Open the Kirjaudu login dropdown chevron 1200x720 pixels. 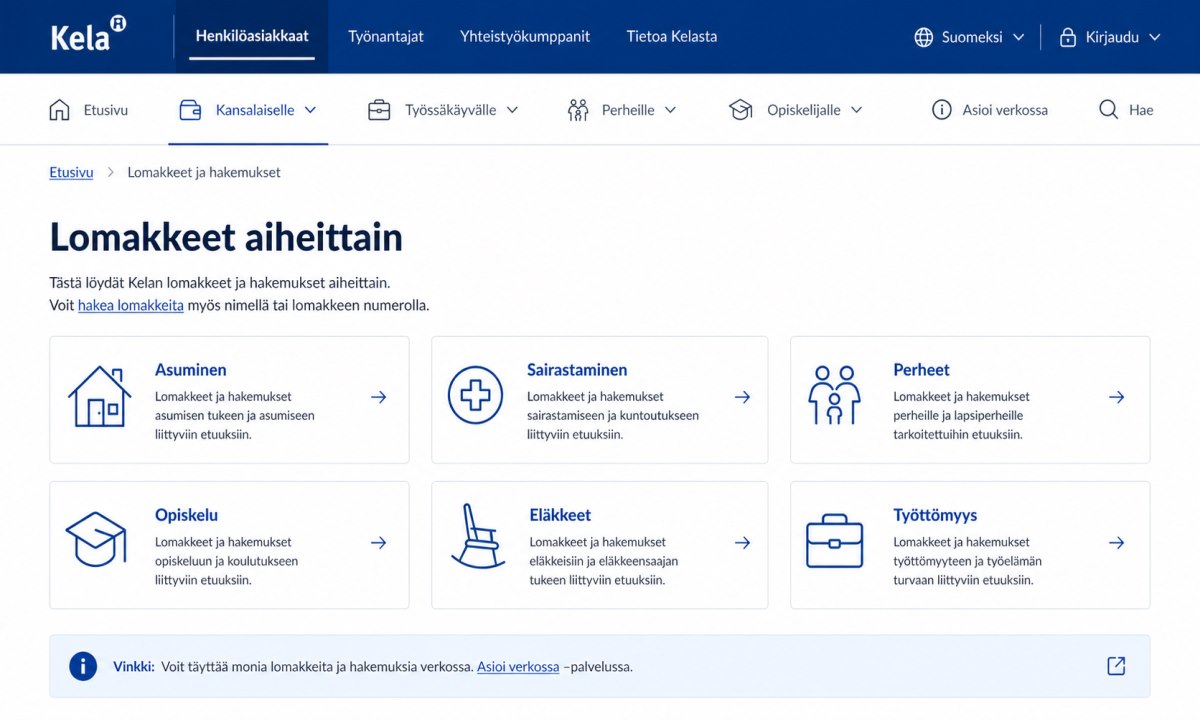[x=1155, y=37]
